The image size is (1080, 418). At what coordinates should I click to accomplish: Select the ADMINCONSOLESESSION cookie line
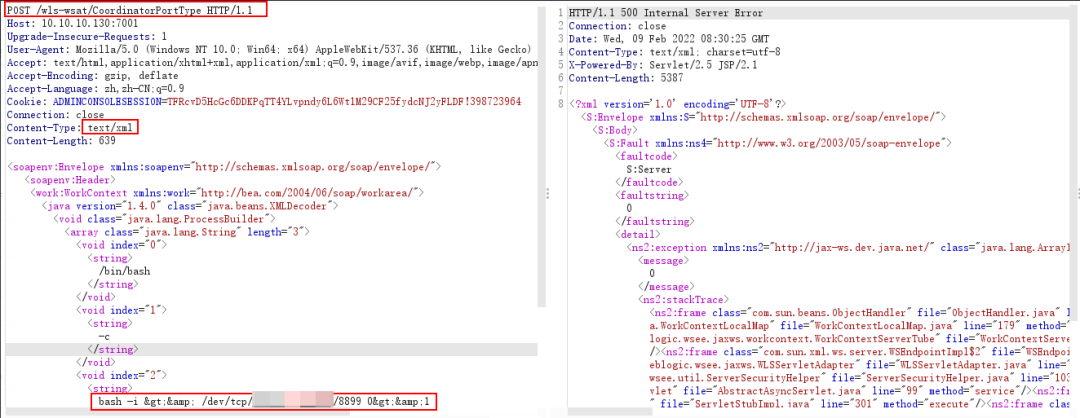point(264,101)
